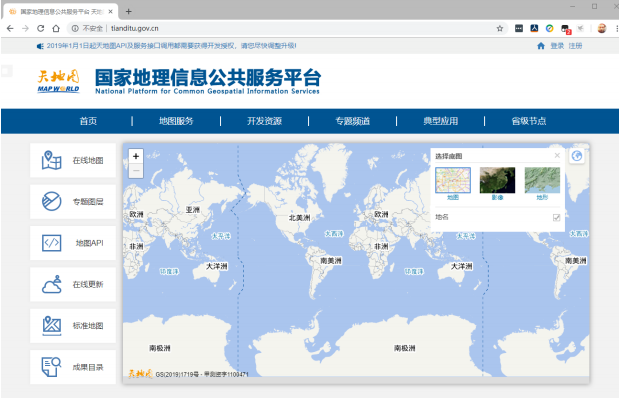Image resolution: width=620 pixels, height=398 pixels.
Task: Open the 专题频道 navigation item
Action: point(352,121)
